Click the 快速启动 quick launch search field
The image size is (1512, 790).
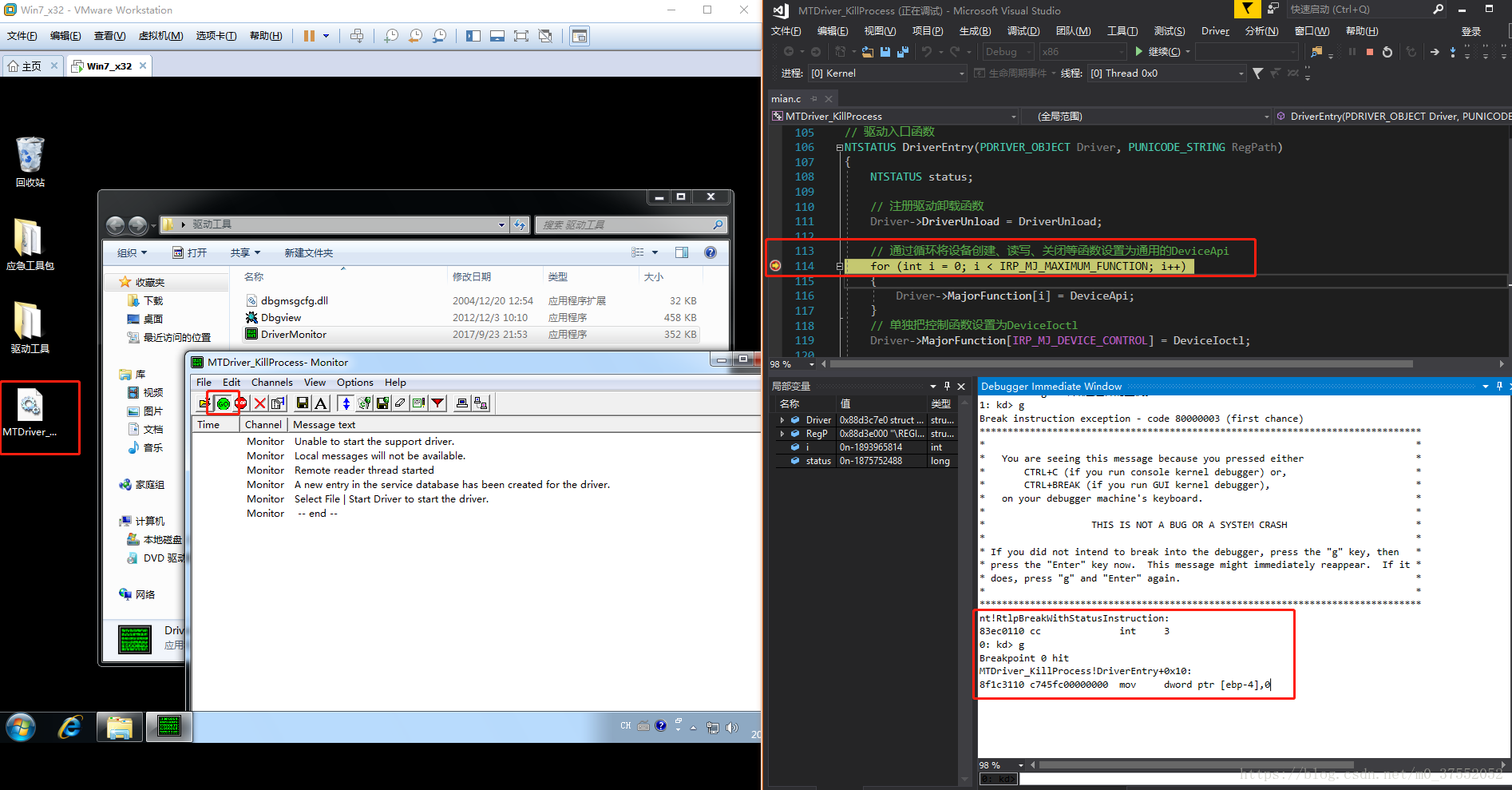click(1365, 10)
